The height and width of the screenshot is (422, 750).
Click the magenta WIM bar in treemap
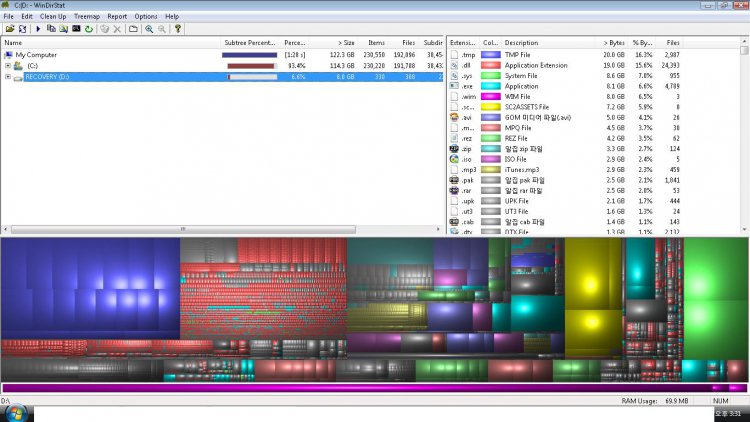tap(375, 388)
